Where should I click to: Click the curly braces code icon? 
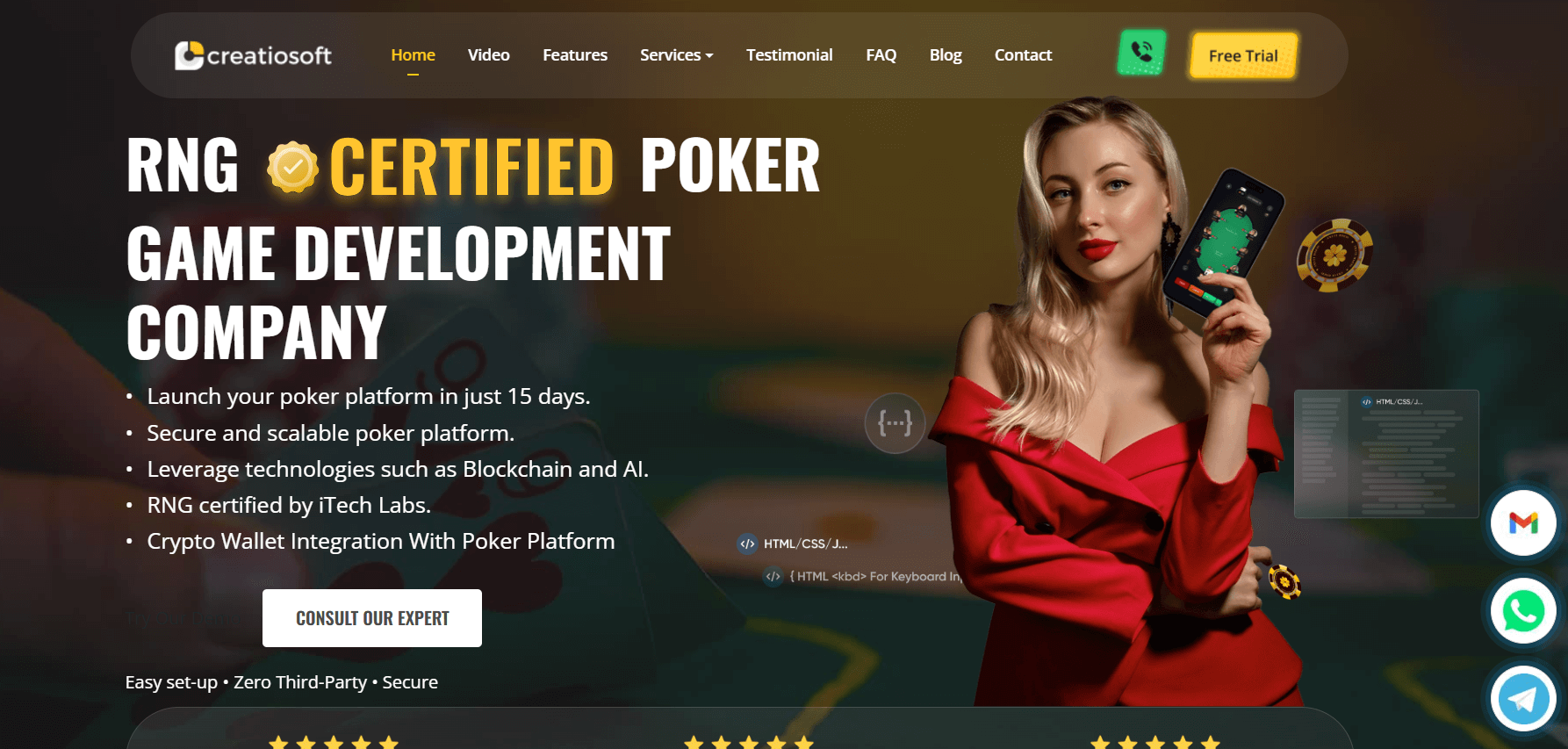pyautogui.click(x=895, y=423)
